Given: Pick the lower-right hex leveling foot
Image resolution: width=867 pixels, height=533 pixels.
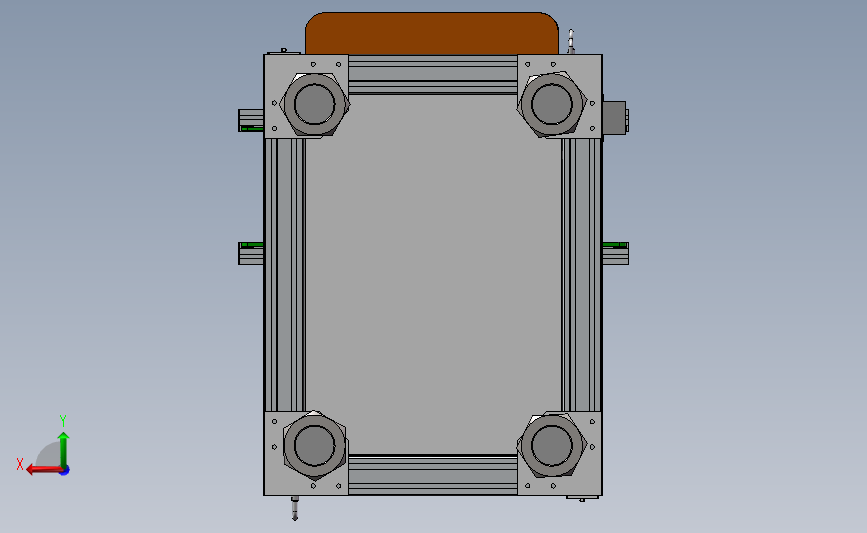Looking at the screenshot, I should coord(552,445).
